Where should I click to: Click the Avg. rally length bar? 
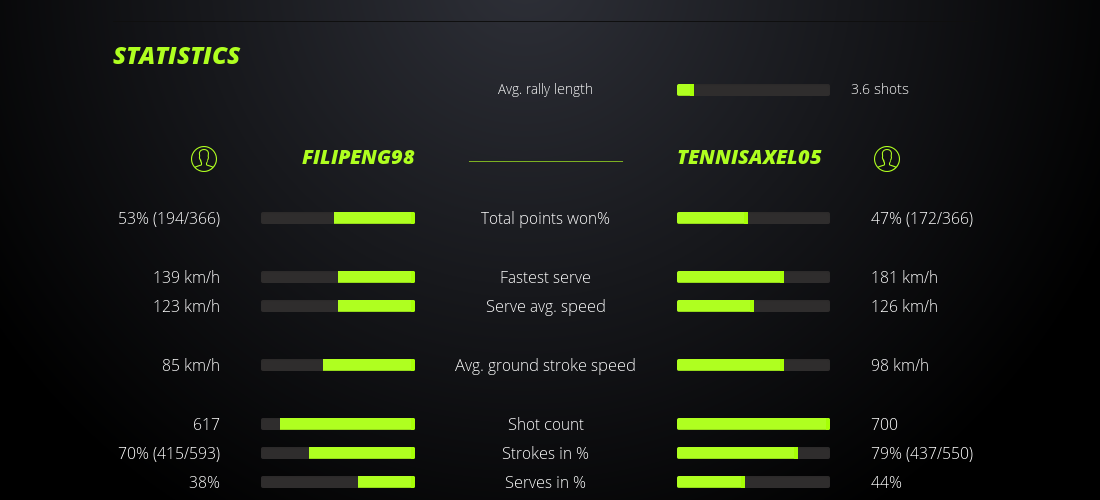[x=753, y=90]
